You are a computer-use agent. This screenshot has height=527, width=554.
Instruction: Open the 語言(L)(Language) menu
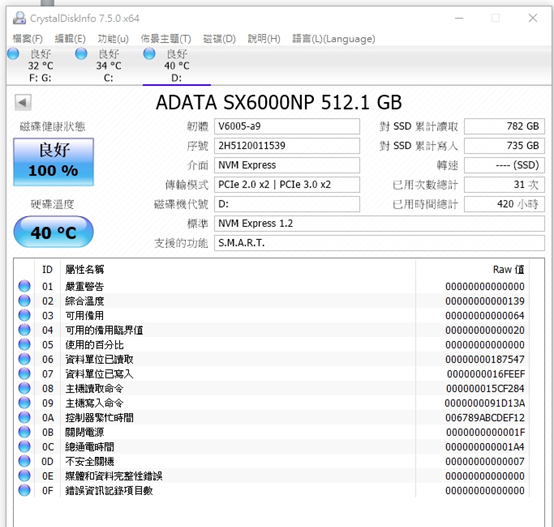pyautogui.click(x=334, y=39)
